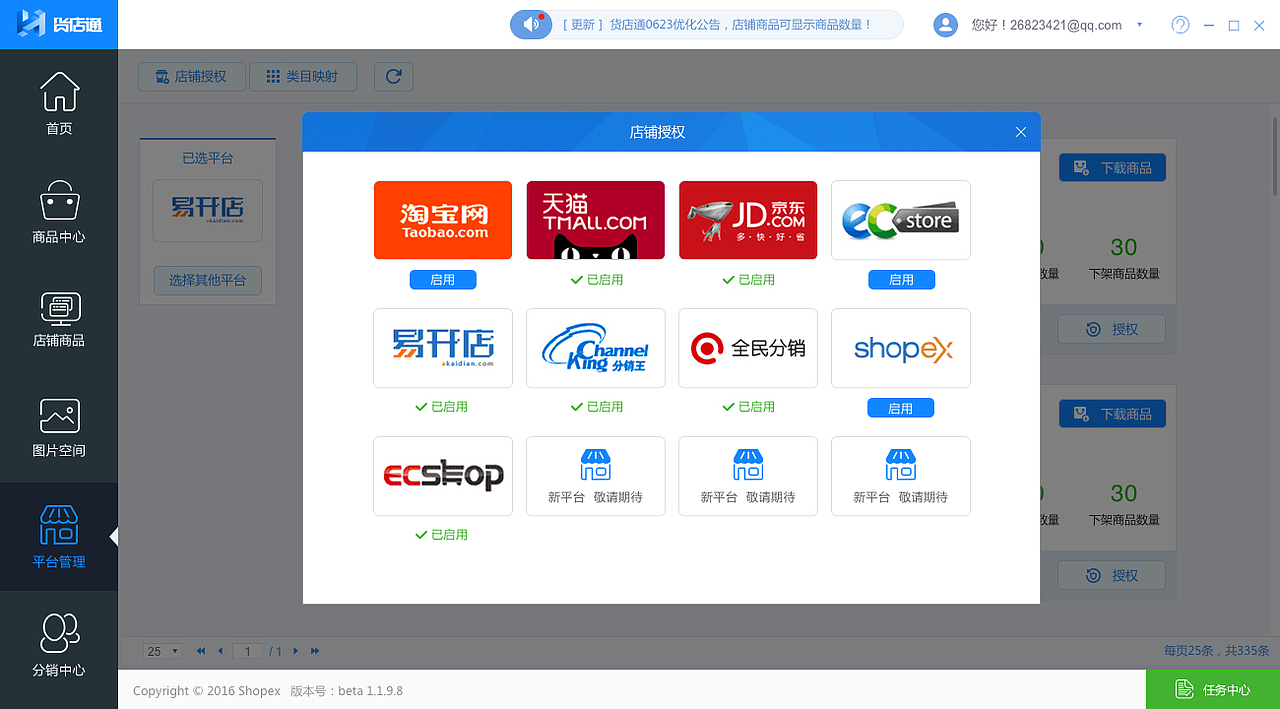The height and width of the screenshot is (709, 1280).
Task: Click lower 下载商品 button
Action: click(1112, 414)
